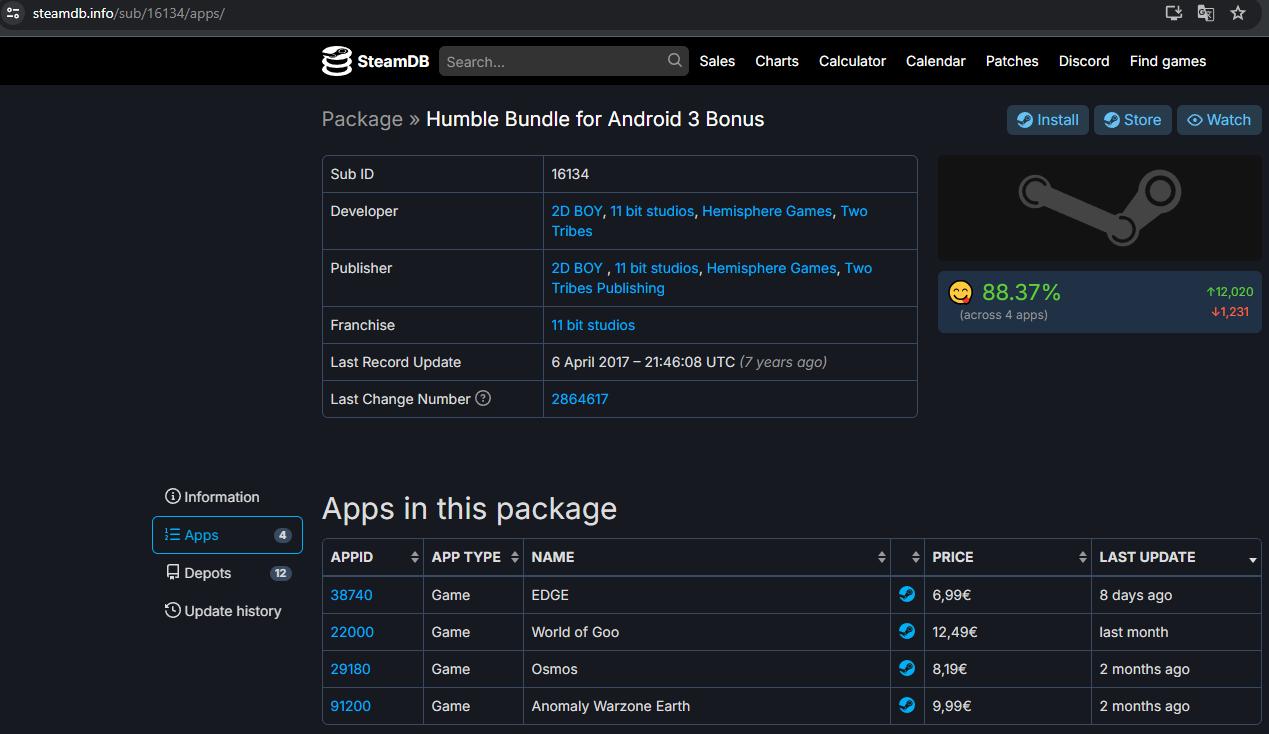Click help icon next to Last Change Number
Screen dimensions: 1269x734
[483, 398]
